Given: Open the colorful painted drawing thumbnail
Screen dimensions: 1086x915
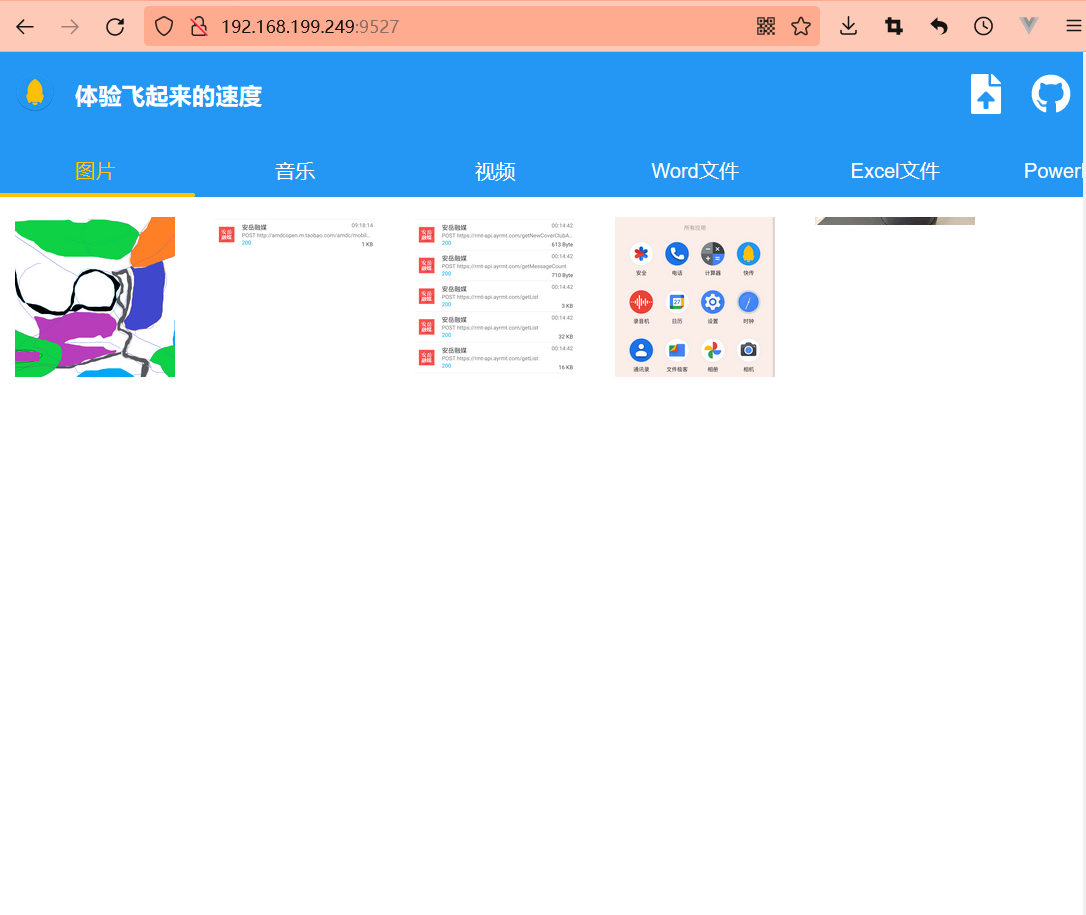Looking at the screenshot, I should pyautogui.click(x=95, y=297).
